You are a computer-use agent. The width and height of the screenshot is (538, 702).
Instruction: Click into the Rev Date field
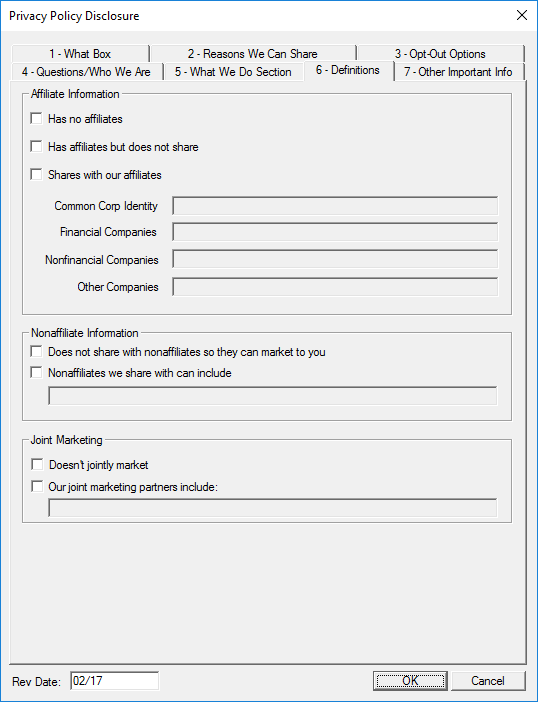click(x=115, y=681)
